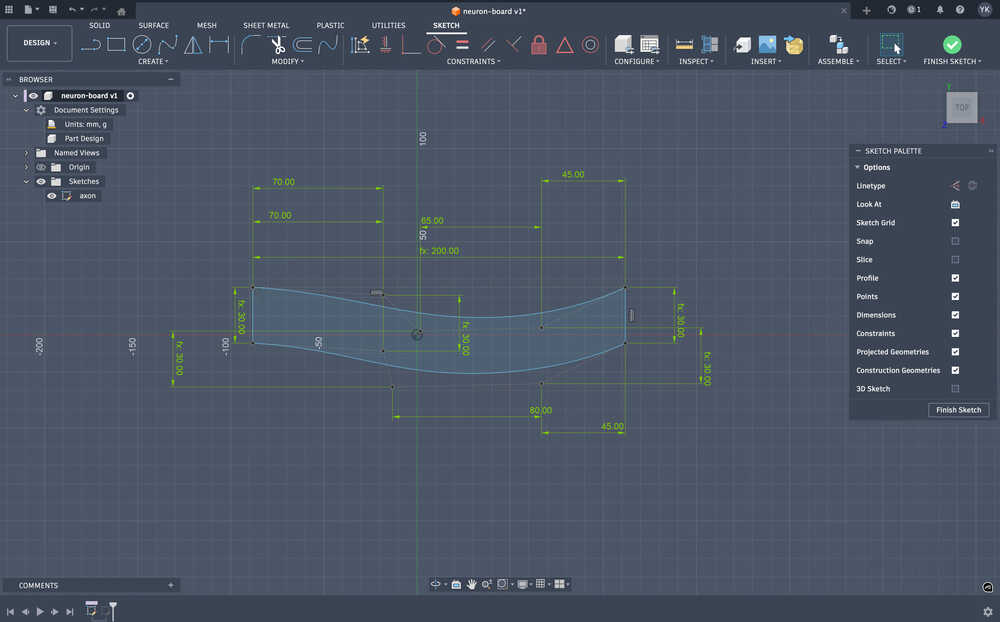Viewport: 1000px width, 622px height.
Task: Uncheck the Sketch Grid option
Action: coord(955,223)
